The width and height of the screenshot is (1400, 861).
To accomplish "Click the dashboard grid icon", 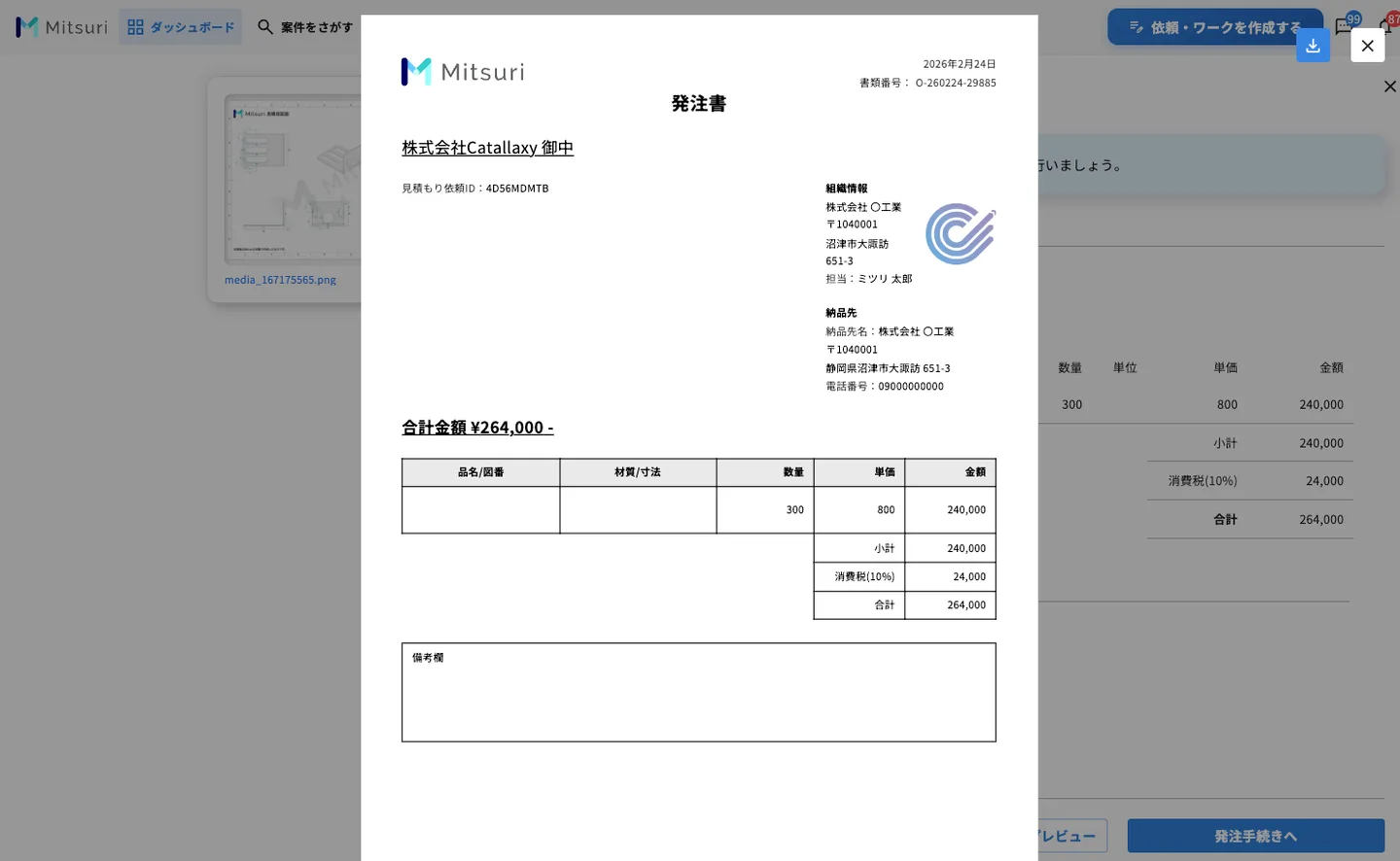I will [x=135, y=27].
